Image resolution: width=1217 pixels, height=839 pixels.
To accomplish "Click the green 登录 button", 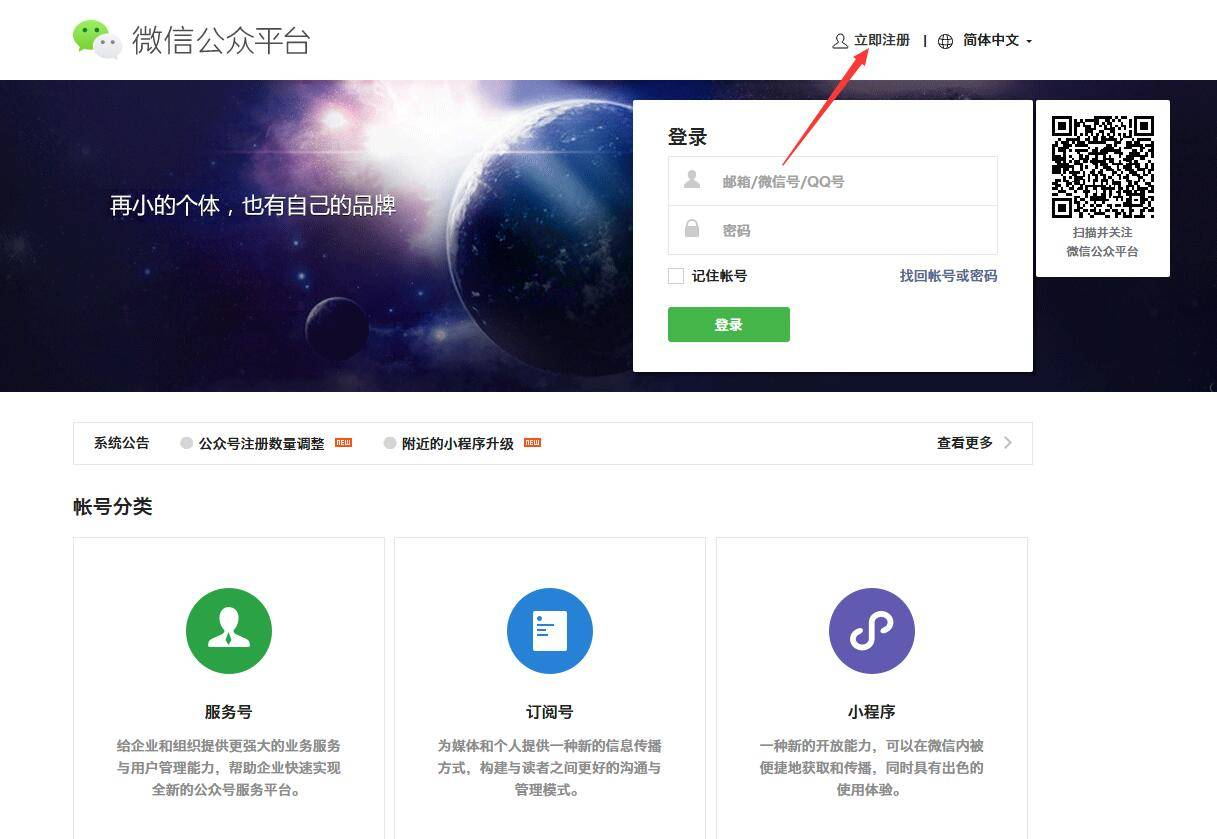I will tap(729, 324).
